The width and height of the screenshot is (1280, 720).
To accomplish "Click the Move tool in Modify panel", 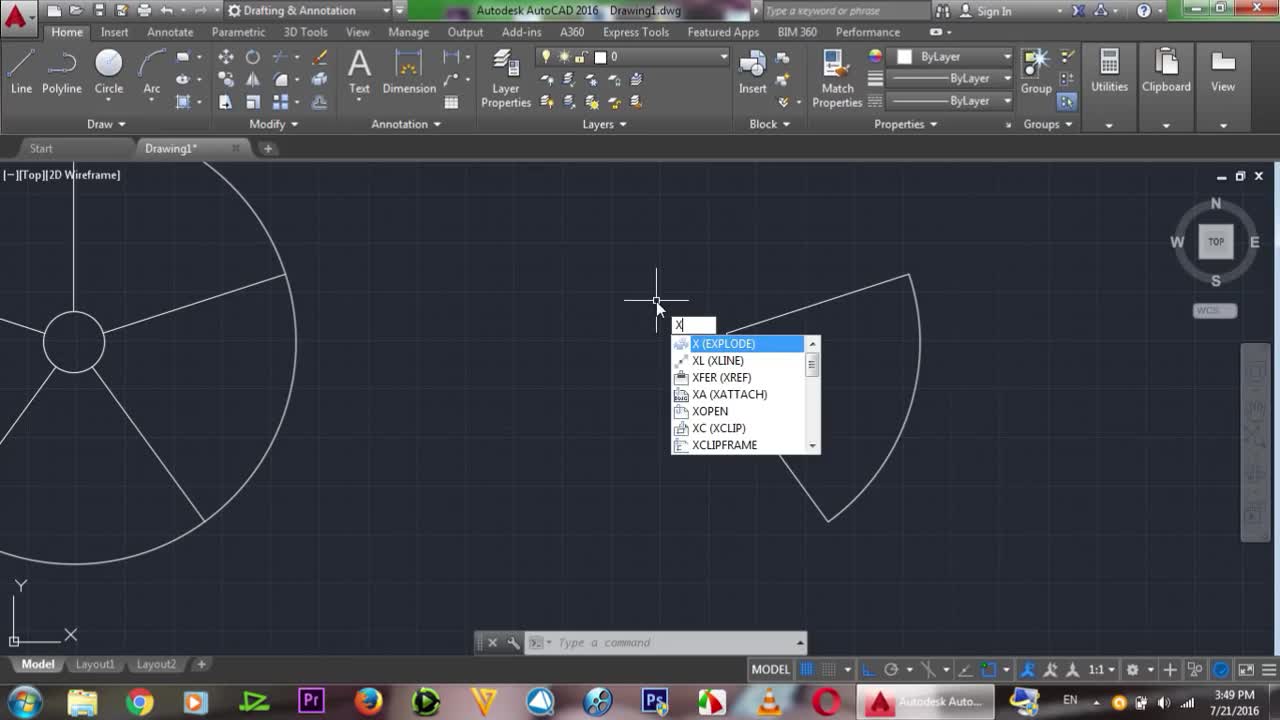I will click(226, 57).
